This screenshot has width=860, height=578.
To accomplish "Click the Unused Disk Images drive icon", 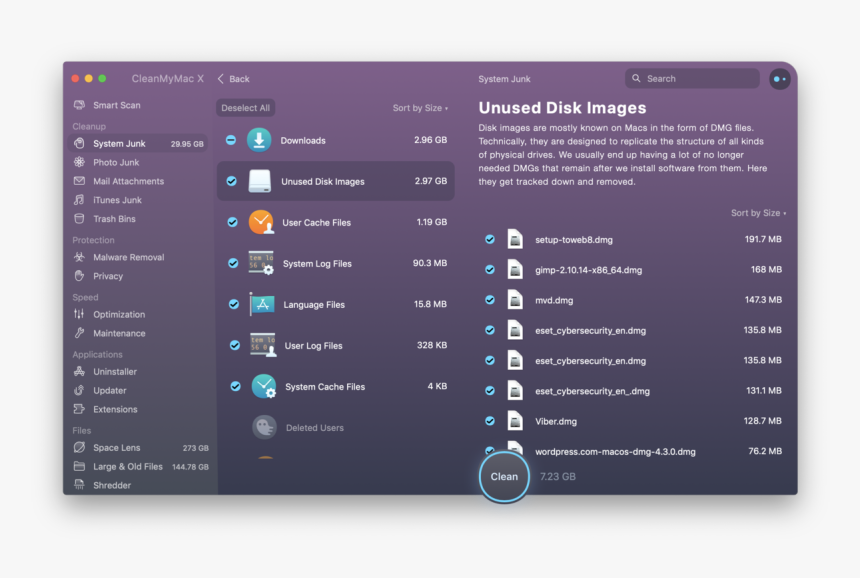I will [x=259, y=181].
